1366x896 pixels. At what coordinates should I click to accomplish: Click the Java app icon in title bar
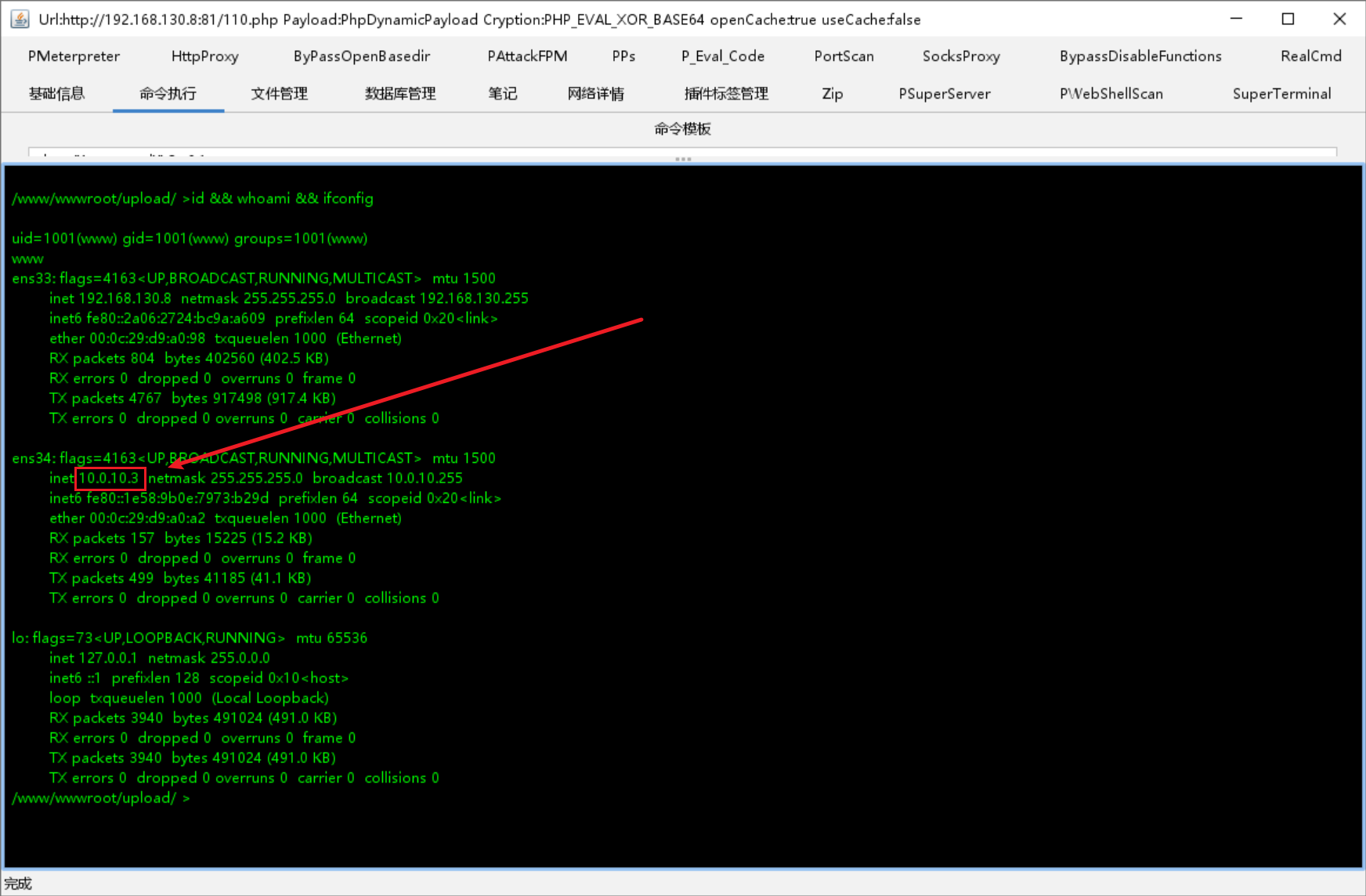coord(20,19)
